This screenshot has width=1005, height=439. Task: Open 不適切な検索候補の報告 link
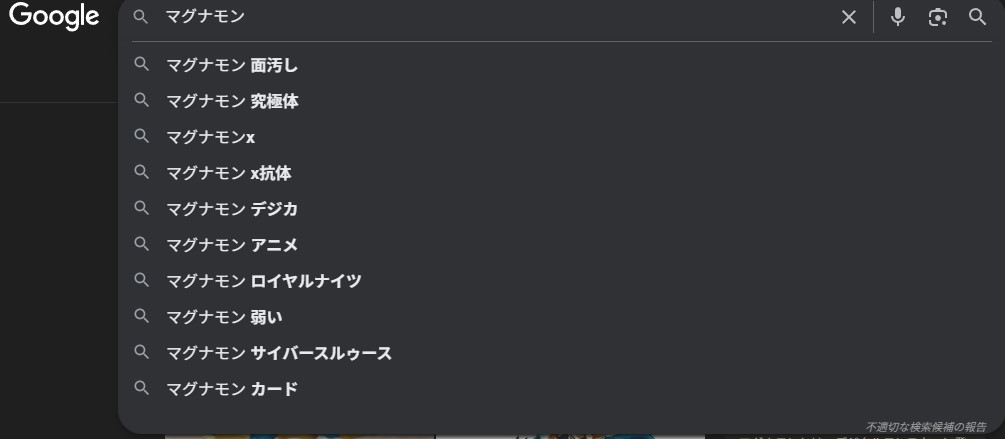pyautogui.click(x=925, y=427)
